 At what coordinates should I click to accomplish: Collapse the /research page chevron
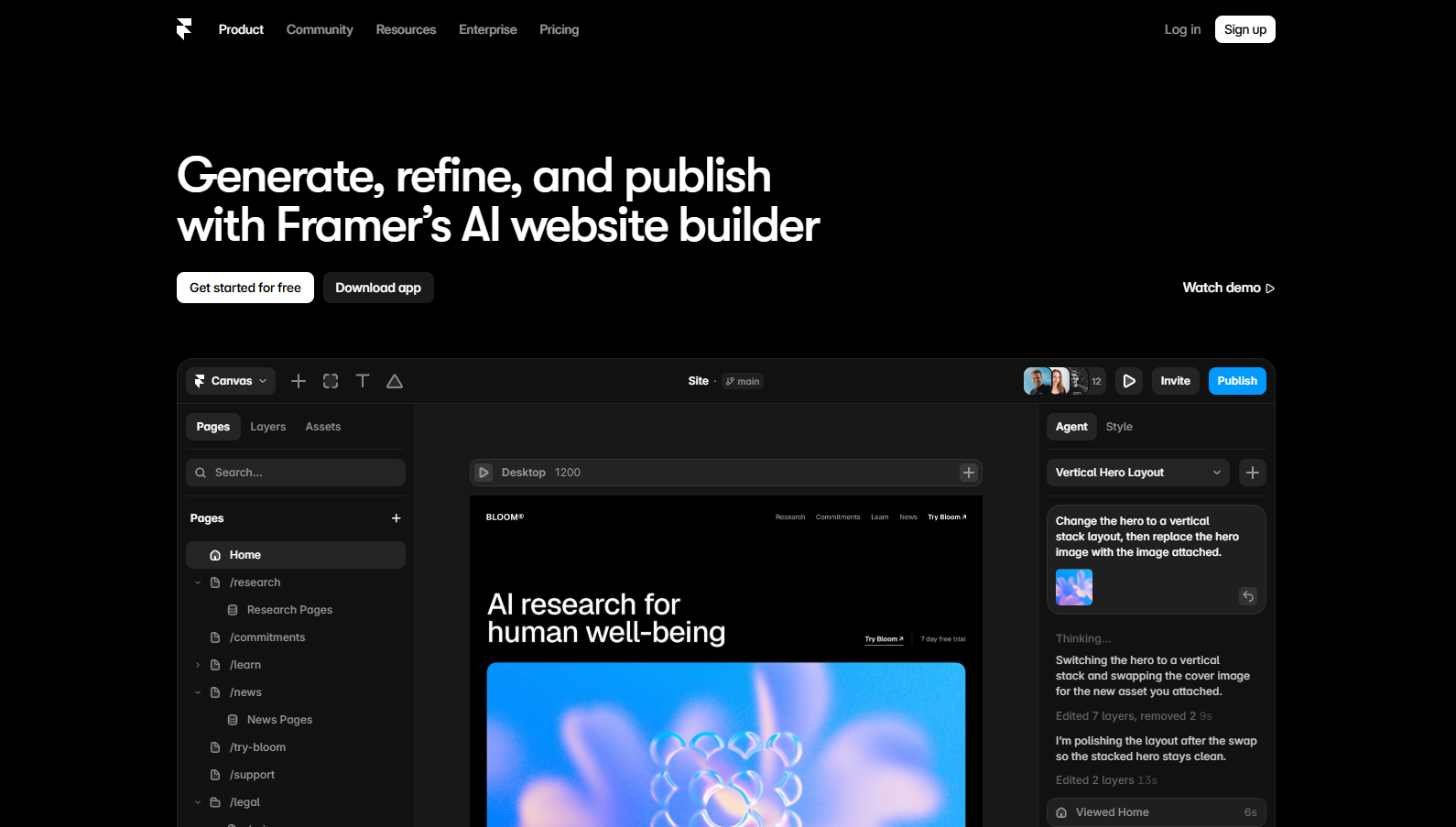pyautogui.click(x=198, y=582)
